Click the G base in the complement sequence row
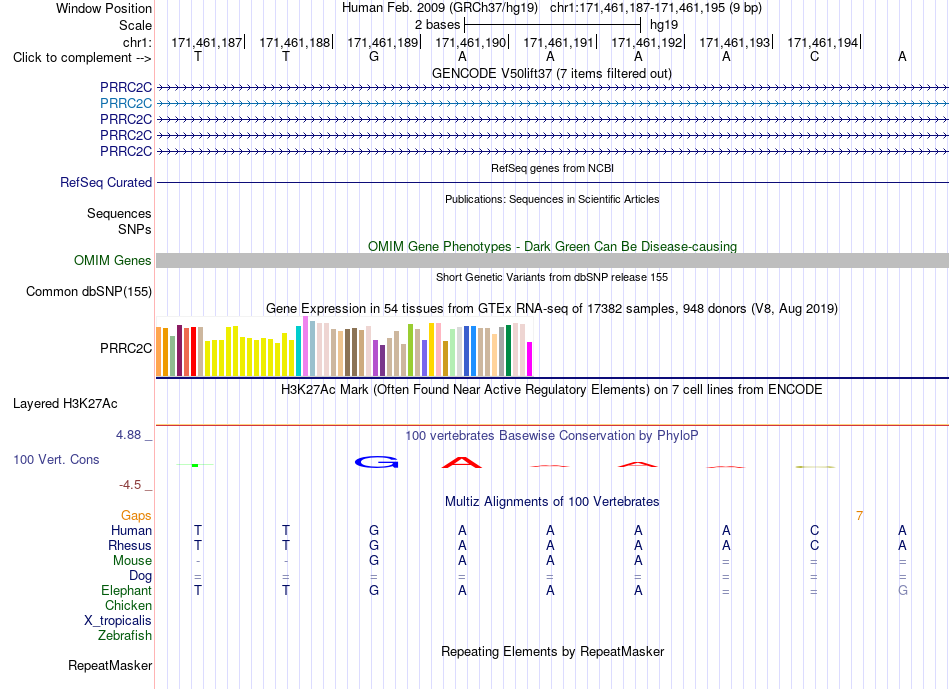950x689 pixels. tap(374, 57)
